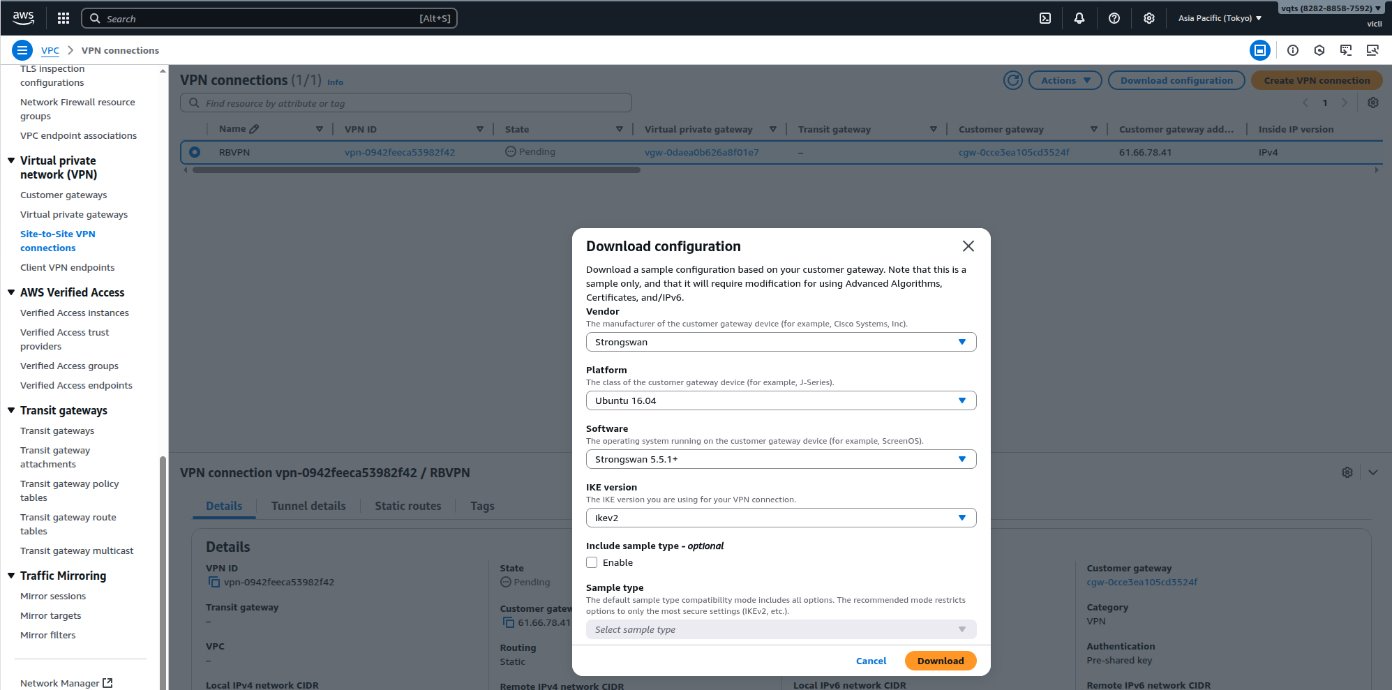The image size is (1392, 690).
Task: Switch to the Tunnel details tab
Action: [x=308, y=506]
